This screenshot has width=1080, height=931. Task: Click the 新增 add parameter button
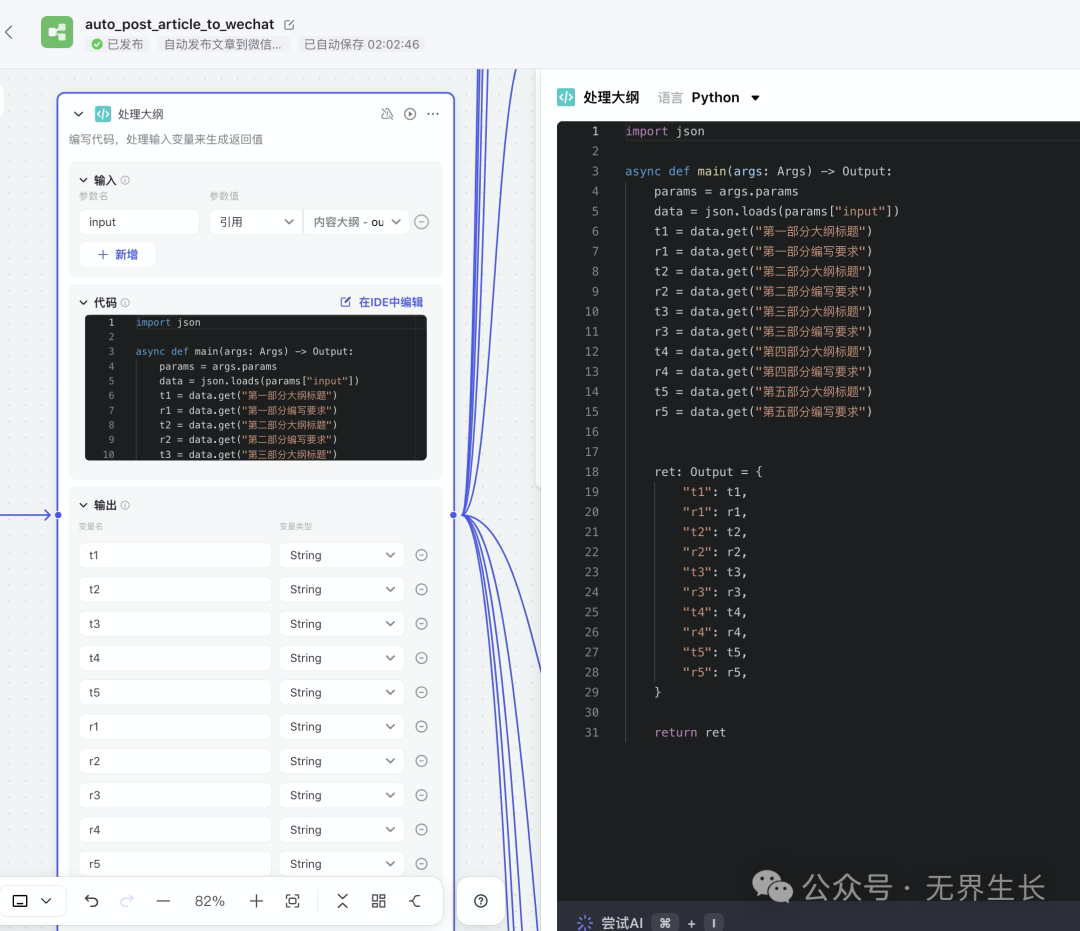(x=118, y=255)
